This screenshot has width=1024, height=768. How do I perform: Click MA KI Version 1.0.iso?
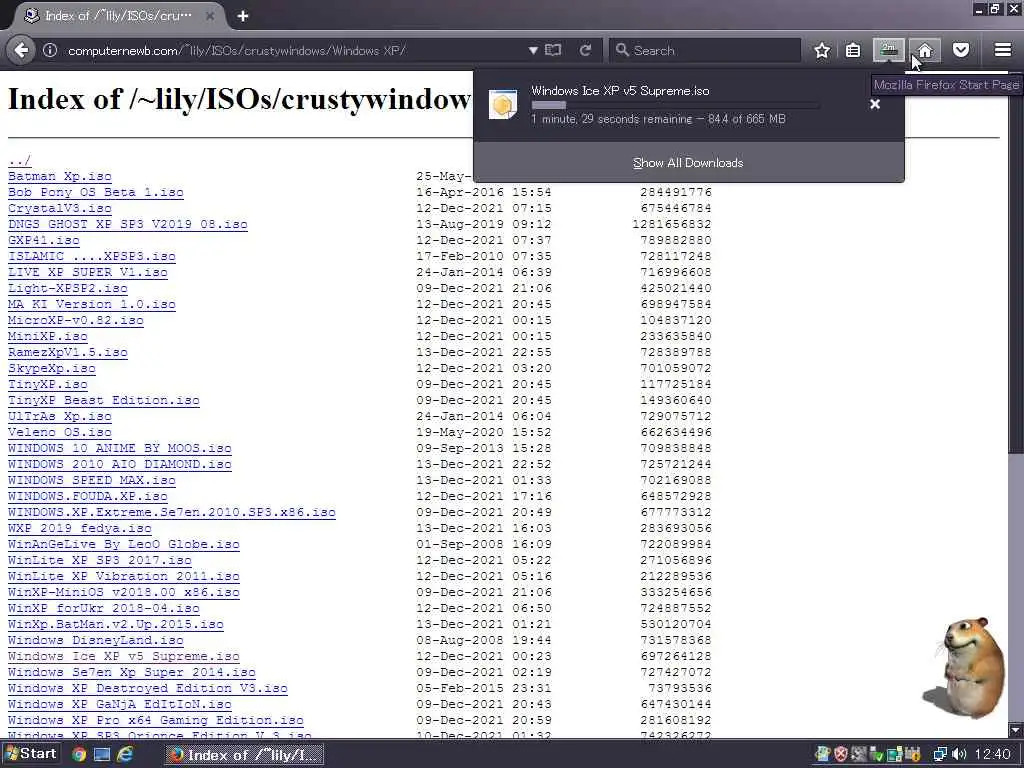(x=91, y=304)
